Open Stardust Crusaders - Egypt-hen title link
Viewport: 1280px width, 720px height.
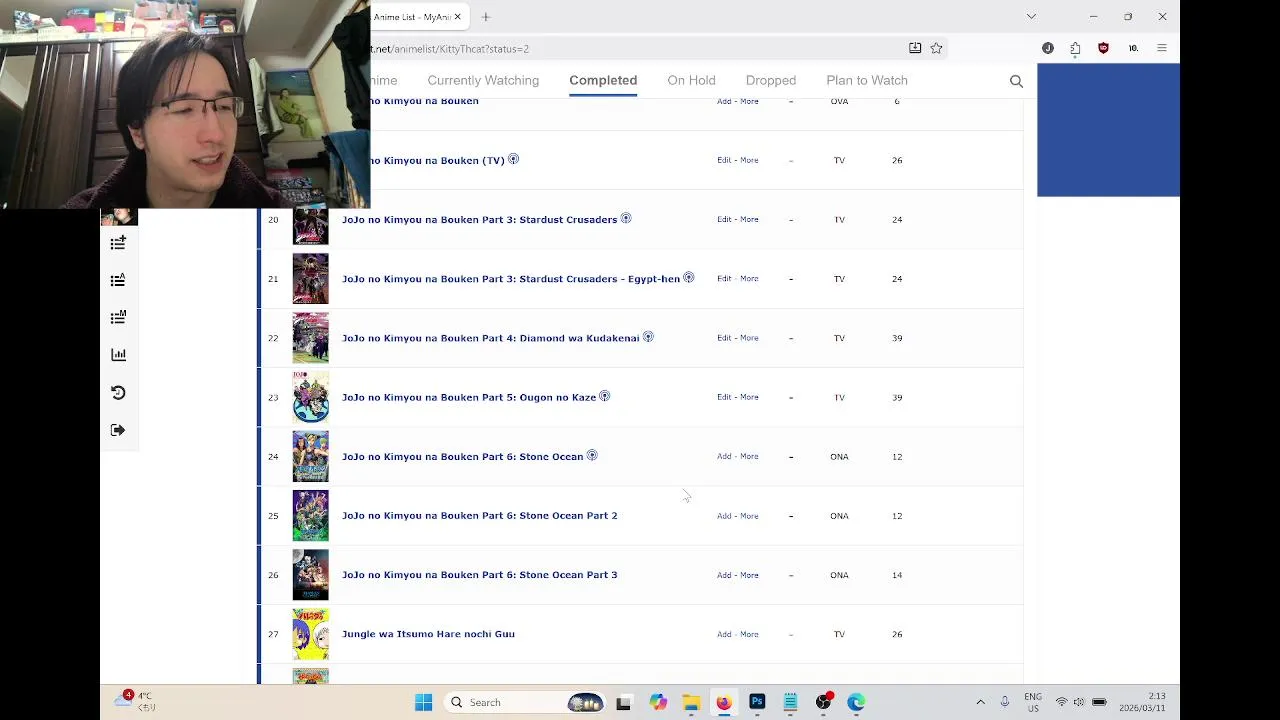(x=511, y=279)
